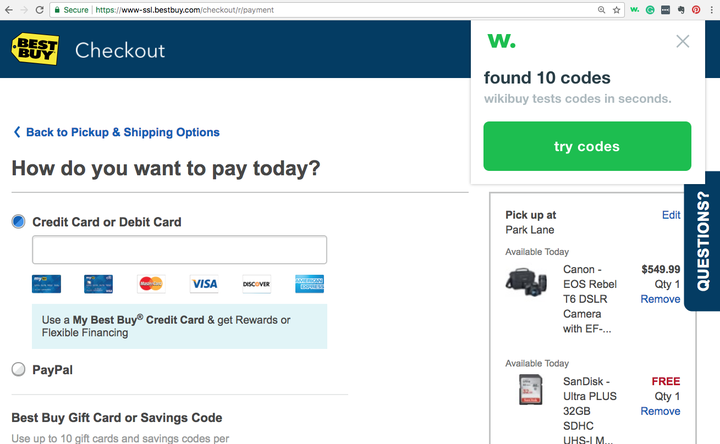The height and width of the screenshot is (444, 720).
Task: Click the Pinterest extension icon
Action: click(x=696, y=9)
